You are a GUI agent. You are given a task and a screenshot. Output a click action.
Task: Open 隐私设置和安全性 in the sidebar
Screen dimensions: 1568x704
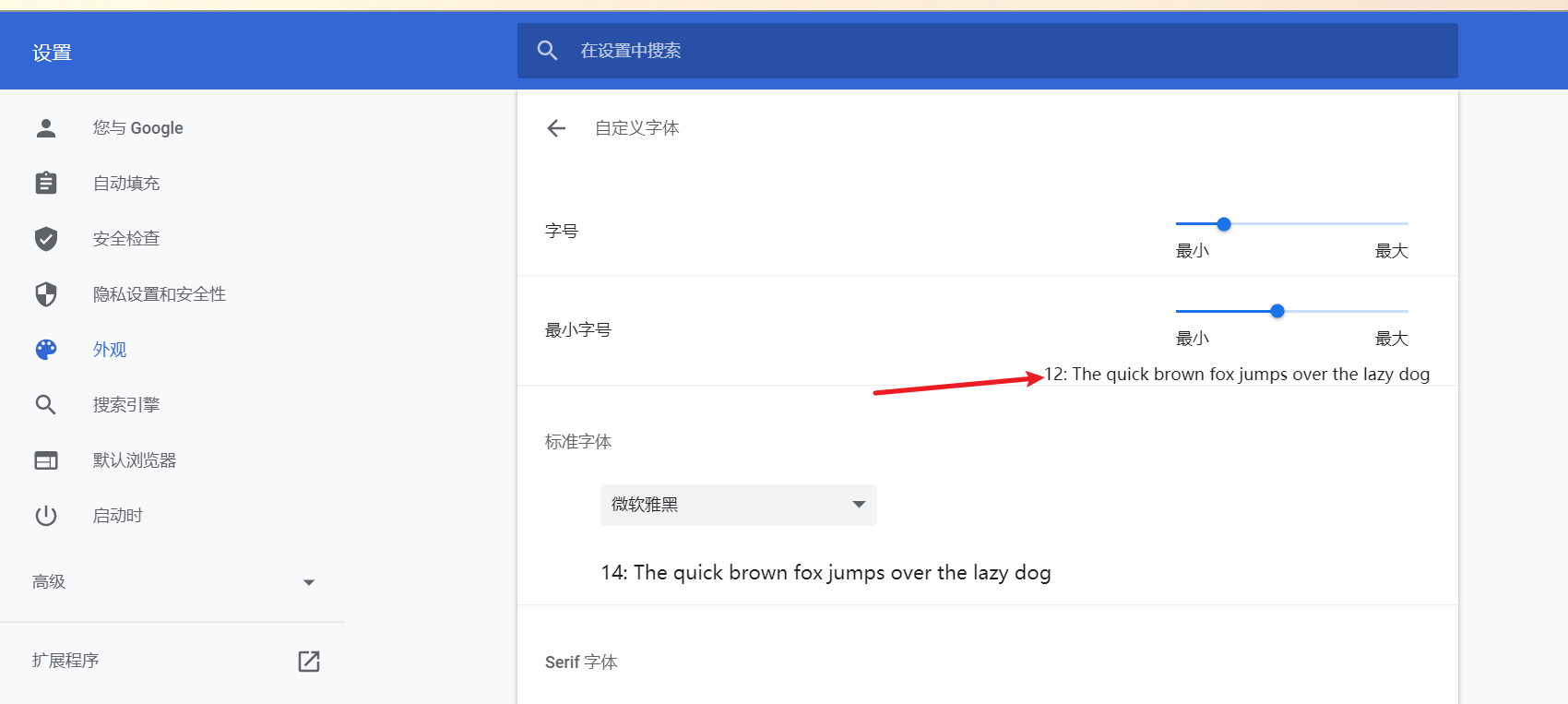(160, 294)
